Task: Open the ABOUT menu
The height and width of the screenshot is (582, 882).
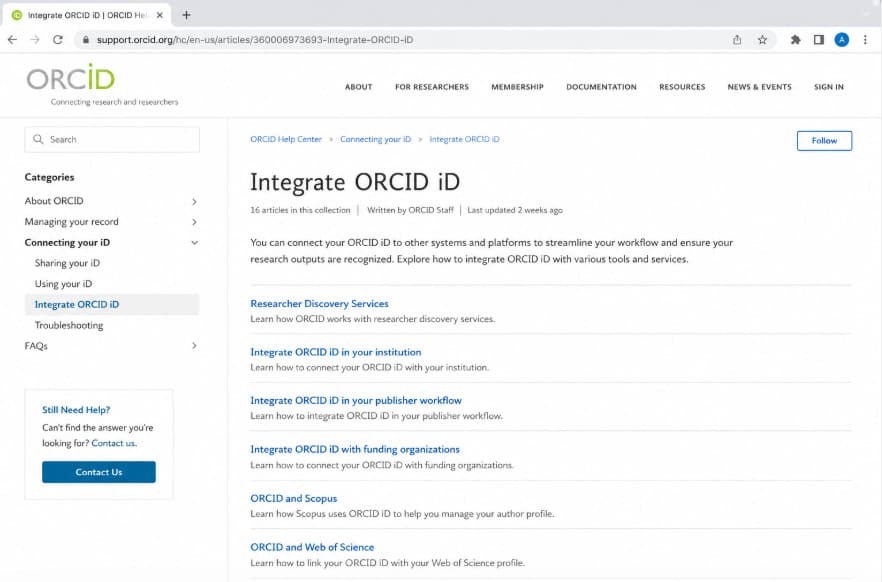Action: pos(358,87)
